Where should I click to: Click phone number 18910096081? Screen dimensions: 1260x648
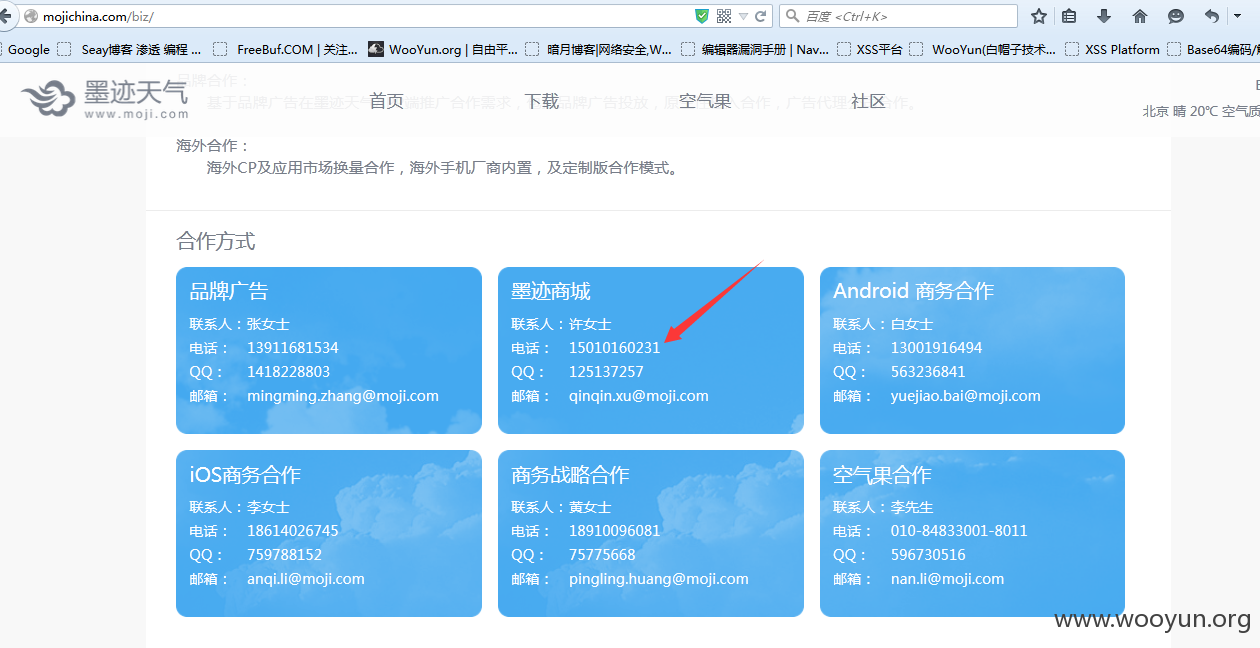click(615, 531)
